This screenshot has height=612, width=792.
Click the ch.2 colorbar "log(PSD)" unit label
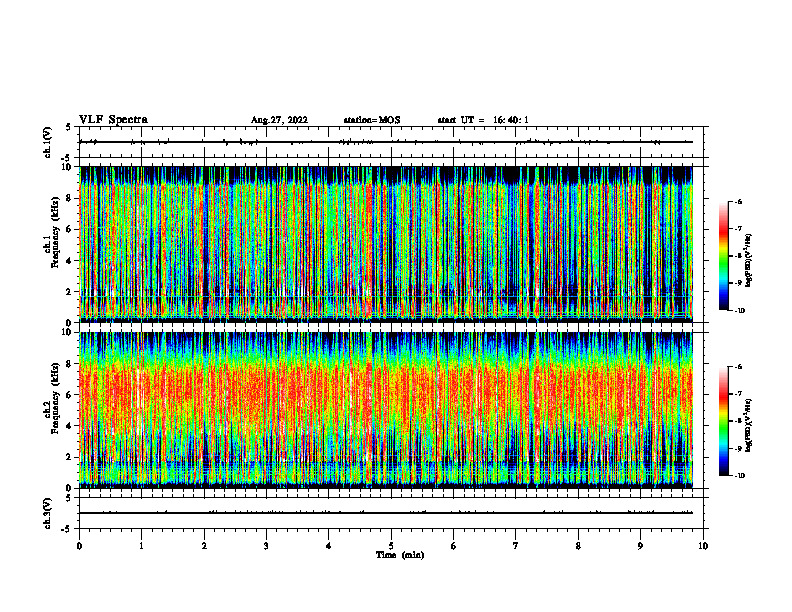(x=749, y=426)
